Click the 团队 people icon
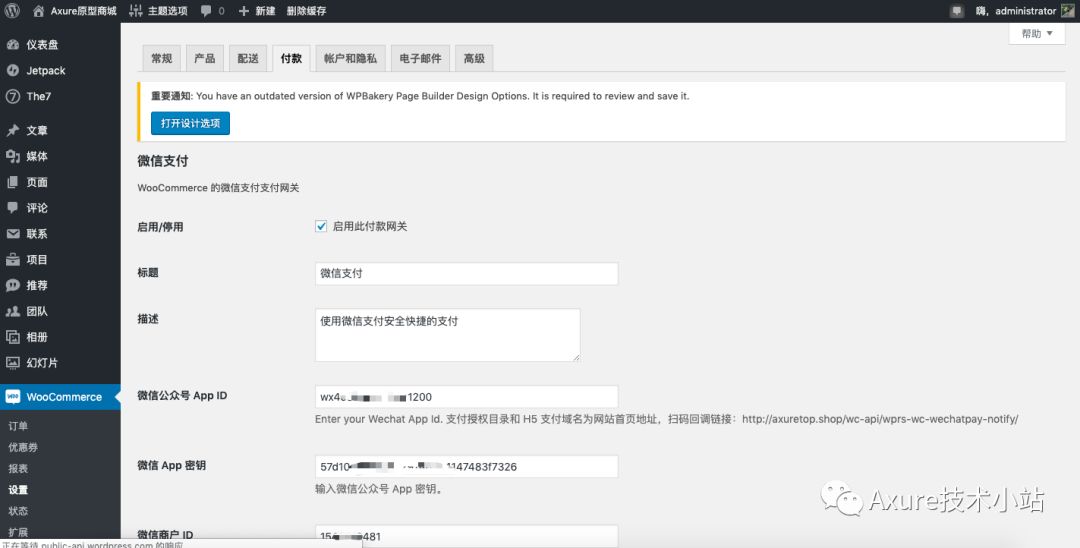The height and width of the screenshot is (548, 1080). tap(12, 311)
